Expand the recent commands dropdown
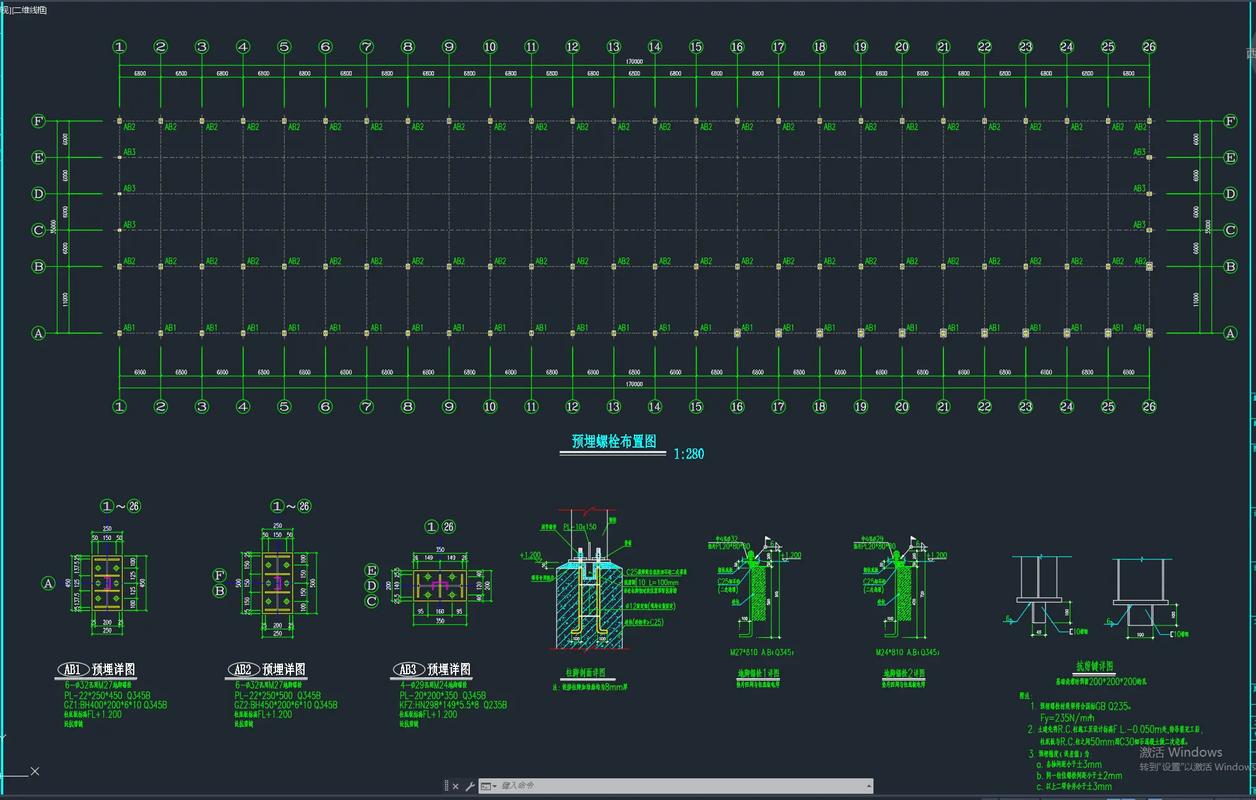Screen dimensions: 1256x800 487,787
